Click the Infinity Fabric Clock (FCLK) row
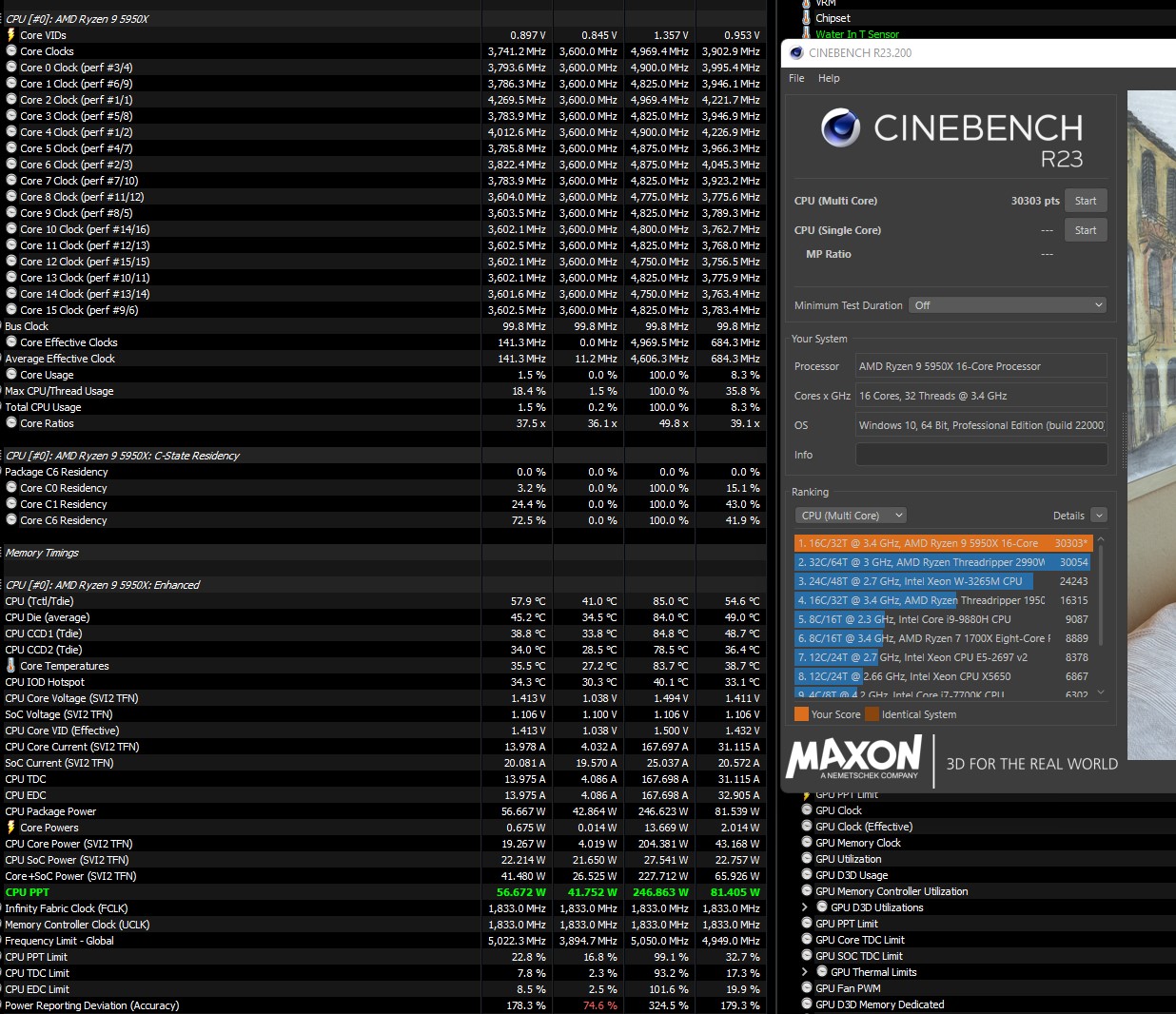 pyautogui.click(x=382, y=908)
